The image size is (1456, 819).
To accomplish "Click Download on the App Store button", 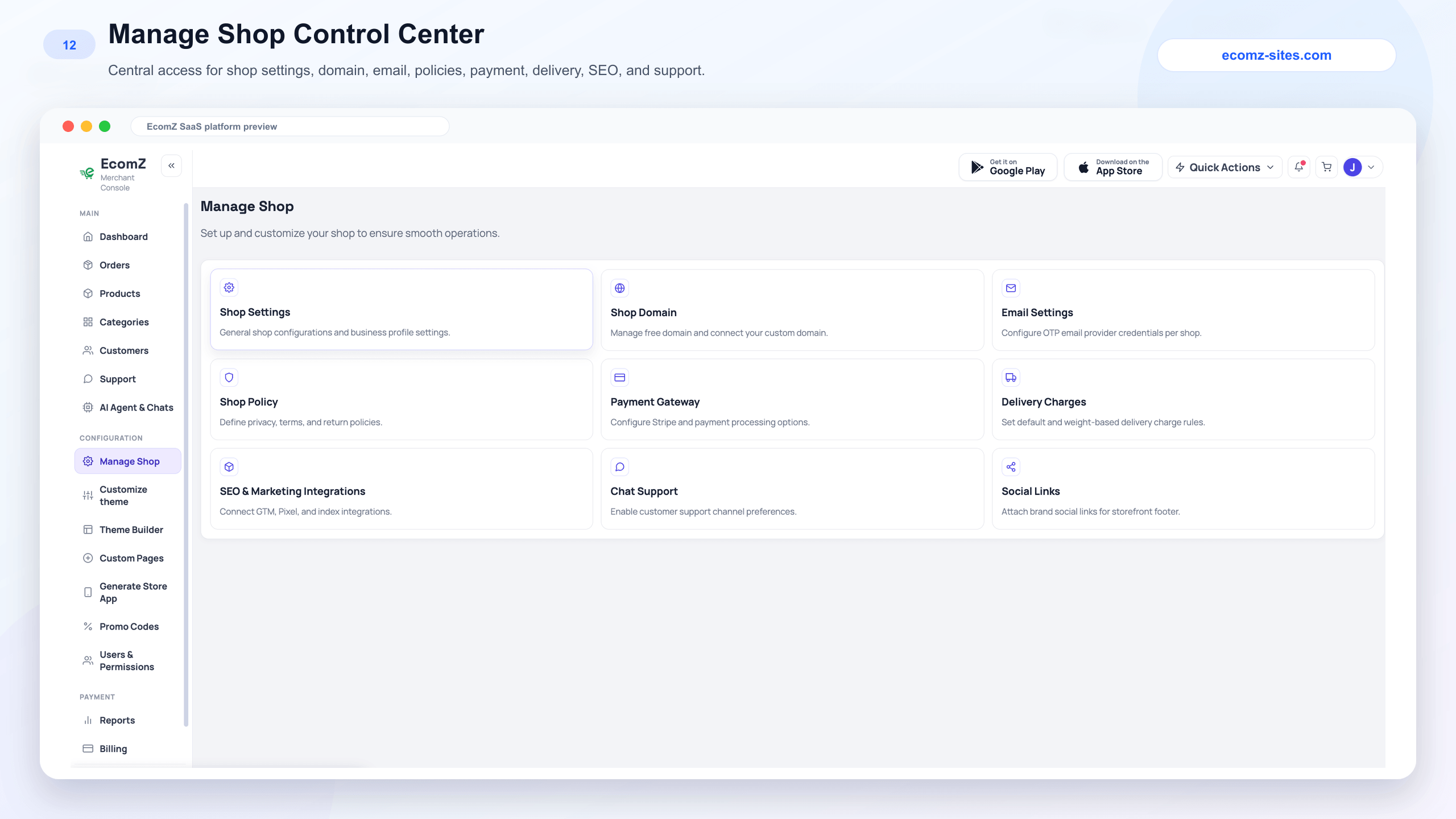I will pos(1113,167).
